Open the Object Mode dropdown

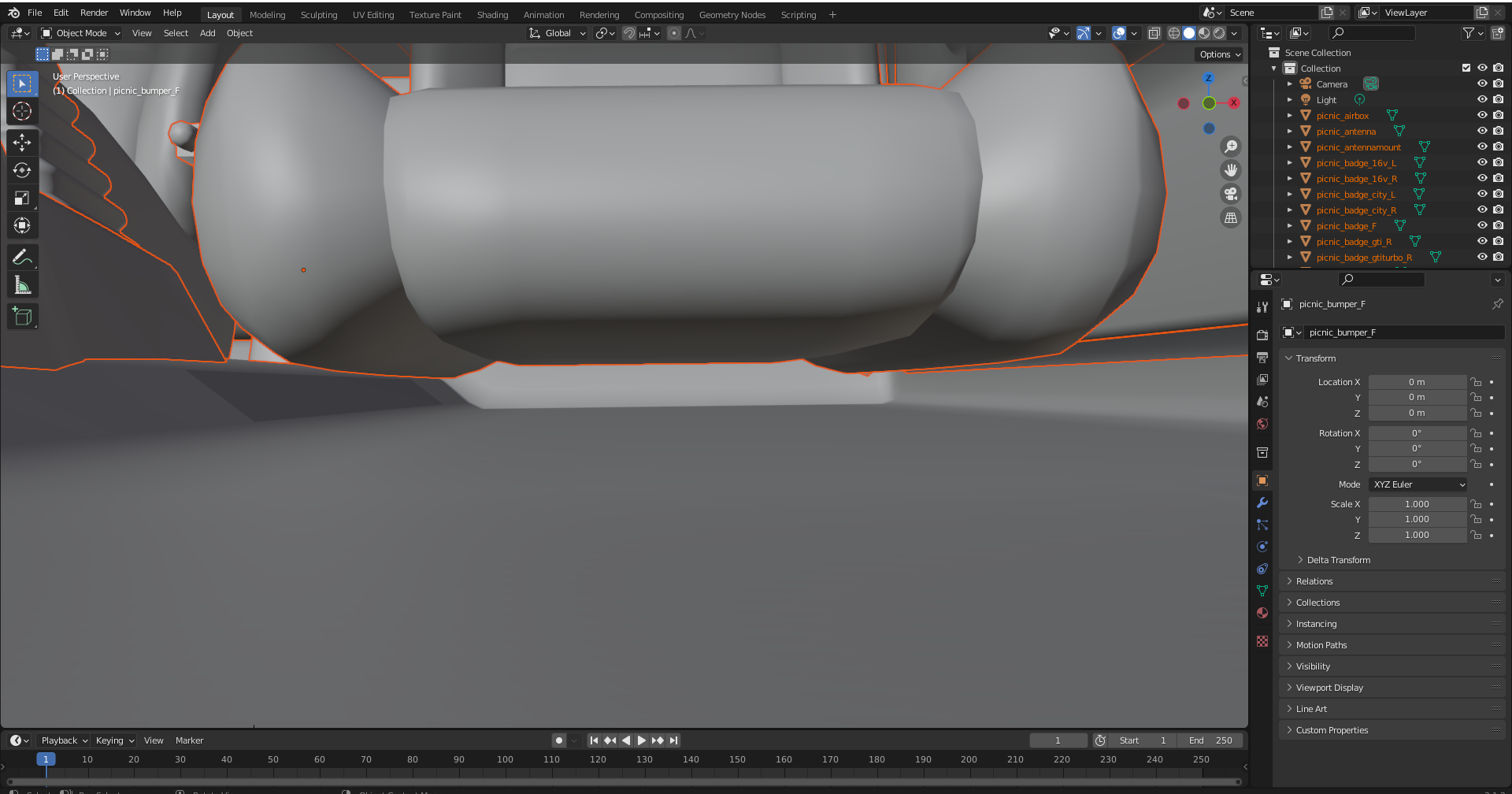tap(81, 33)
